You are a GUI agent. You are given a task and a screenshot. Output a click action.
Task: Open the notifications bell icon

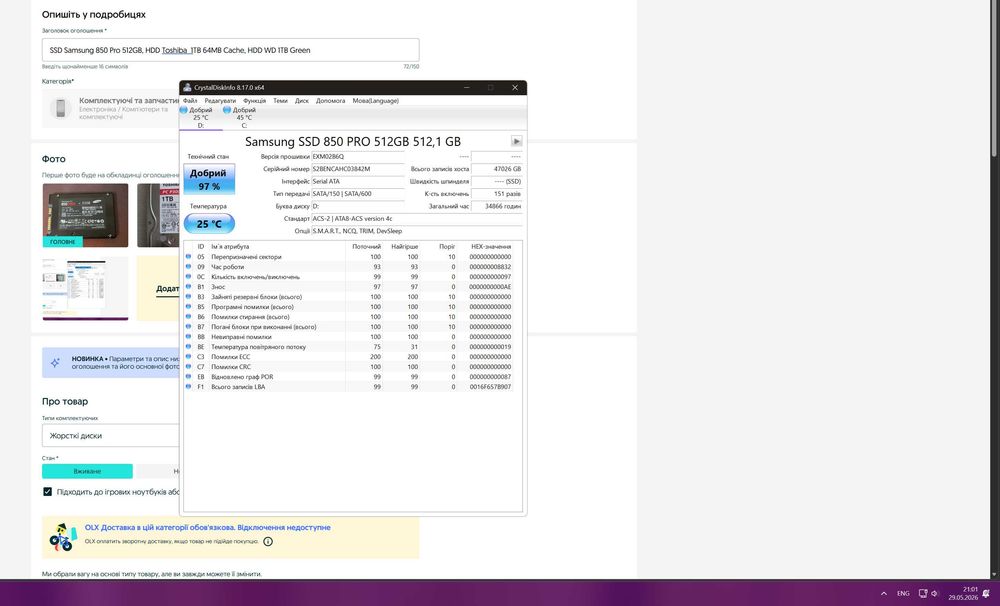987,593
